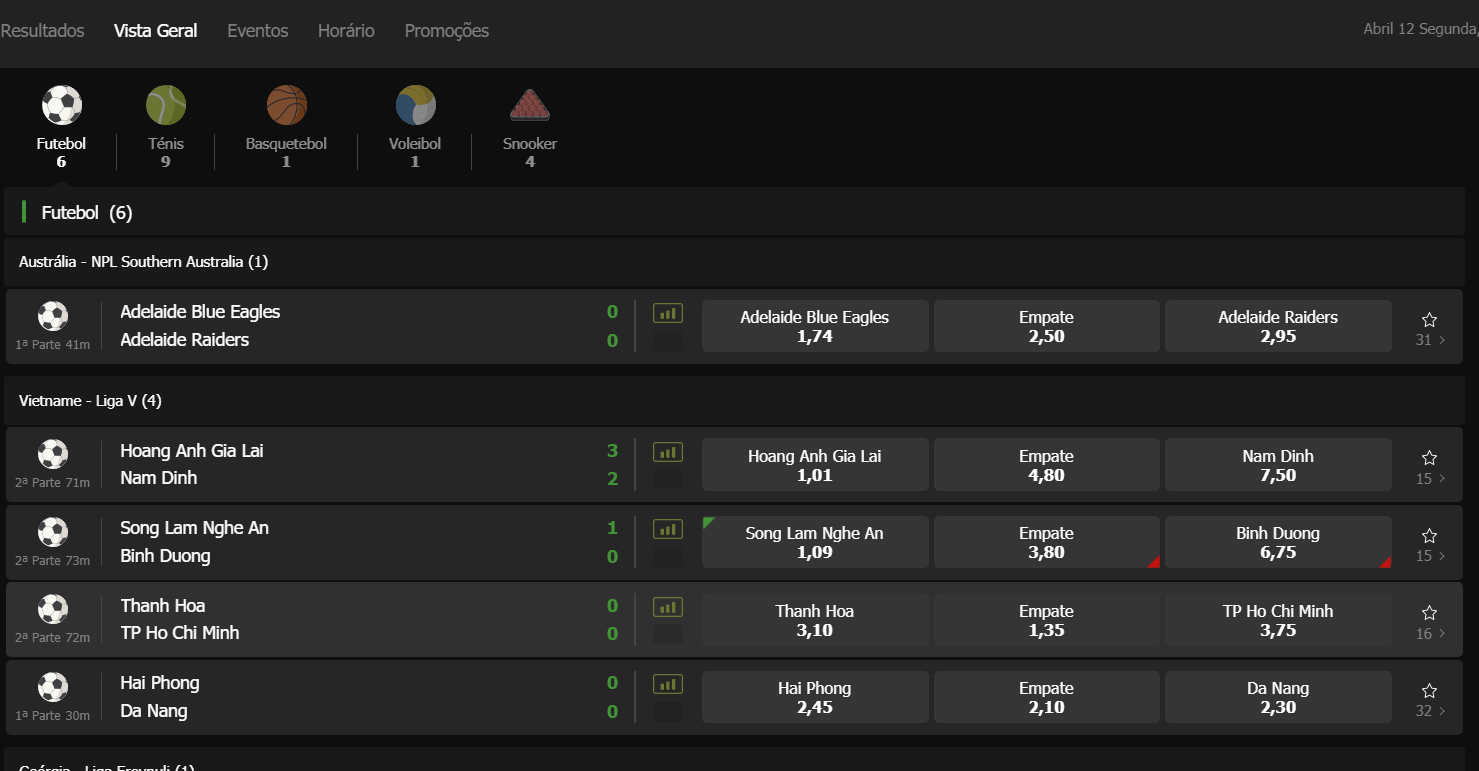Image resolution: width=1479 pixels, height=771 pixels.
Task: Favorite the Thanh Hoa match star
Action: click(x=1429, y=613)
